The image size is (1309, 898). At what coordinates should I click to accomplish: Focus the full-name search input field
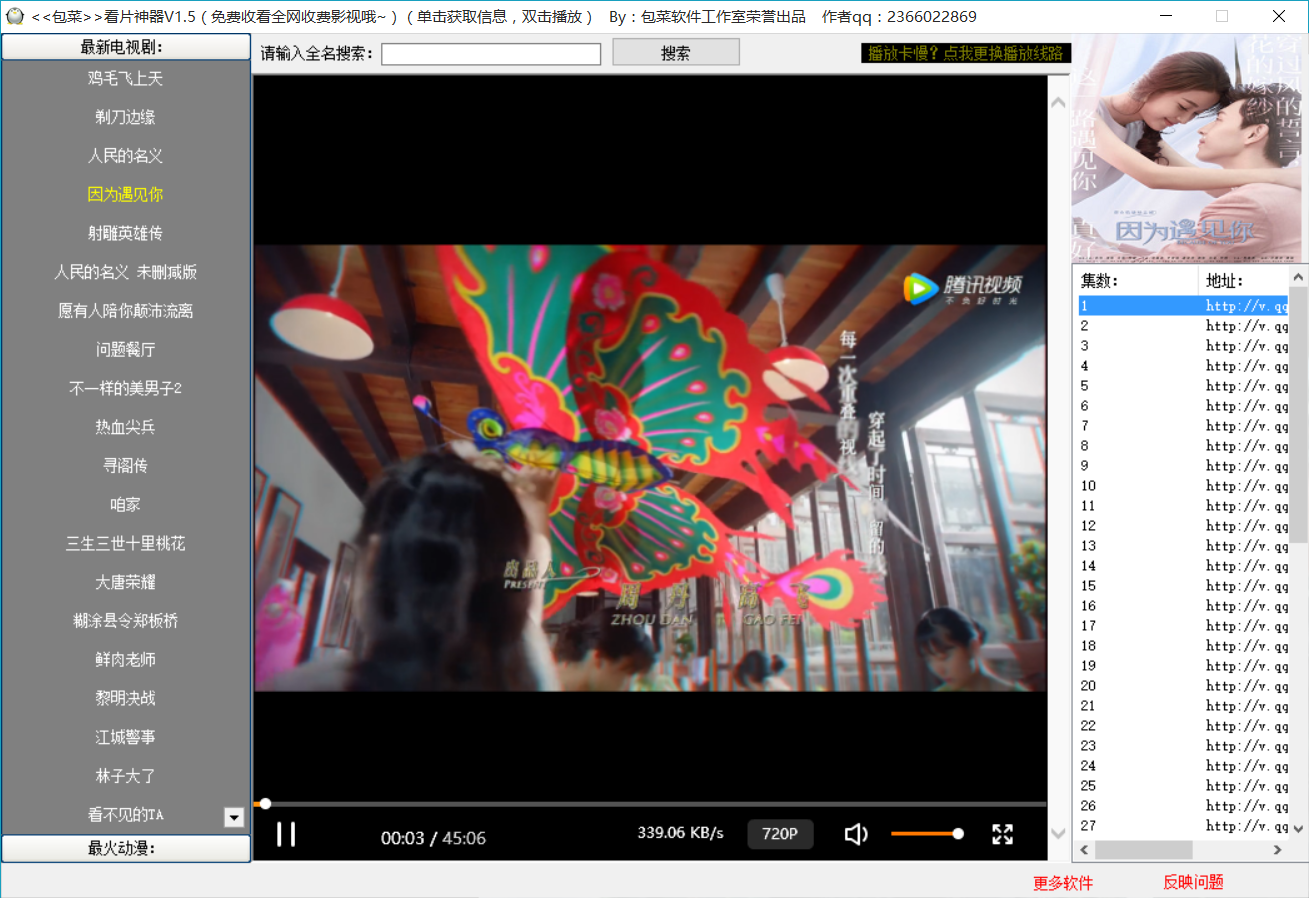tap(490, 54)
